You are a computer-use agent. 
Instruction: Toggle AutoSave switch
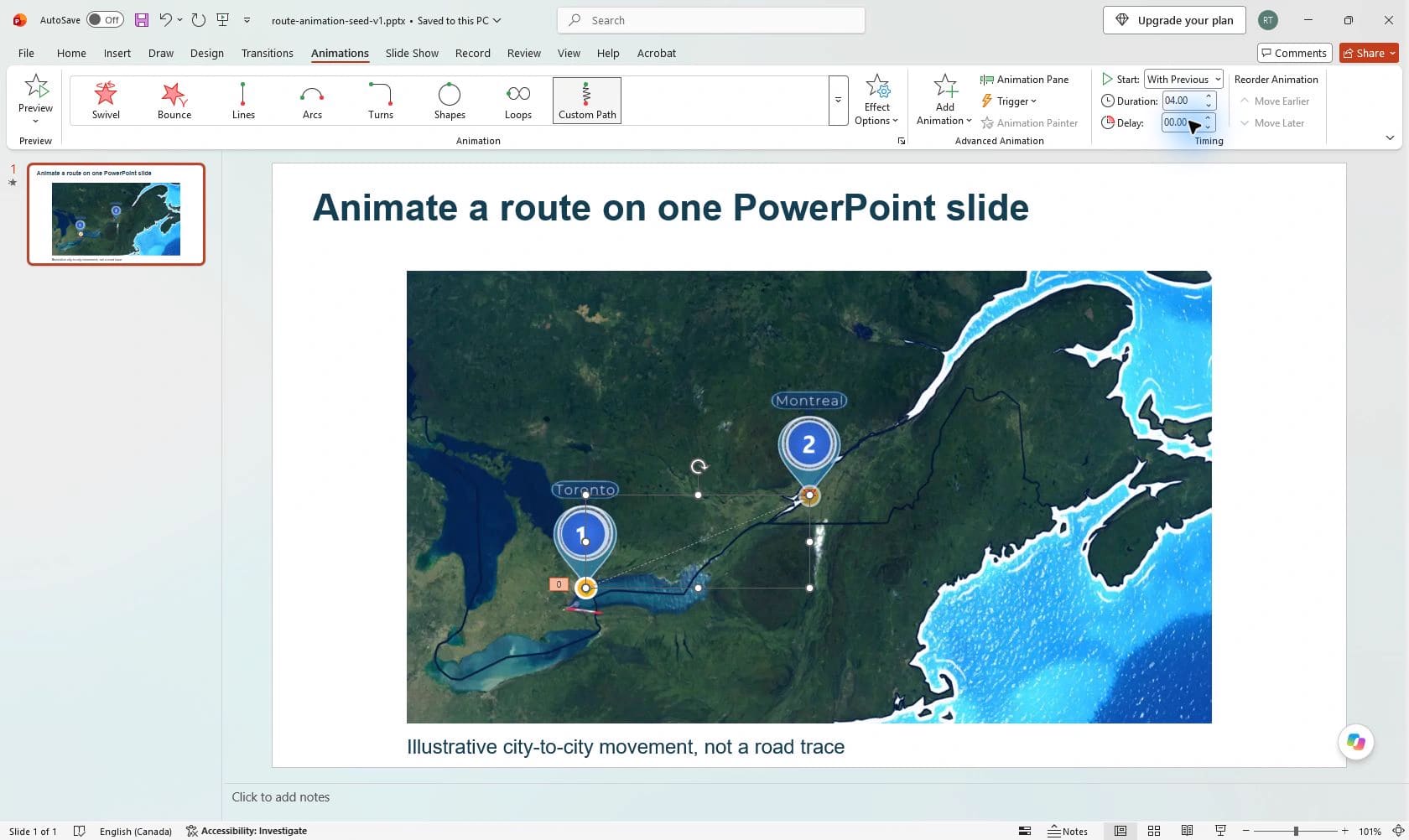point(105,20)
